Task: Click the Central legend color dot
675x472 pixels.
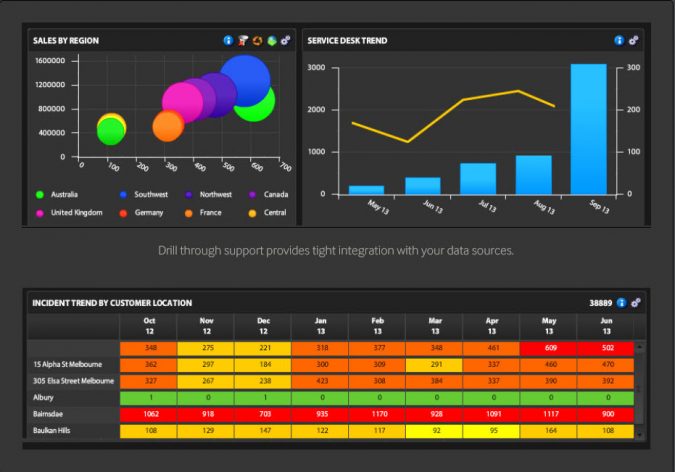Action: pos(252,213)
